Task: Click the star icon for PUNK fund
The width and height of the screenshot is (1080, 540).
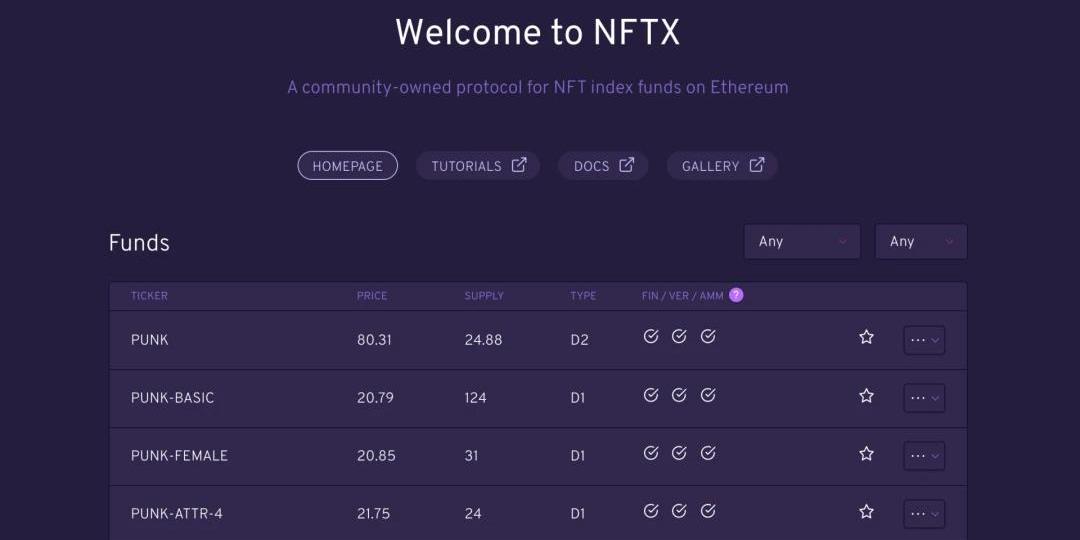Action: tap(866, 338)
